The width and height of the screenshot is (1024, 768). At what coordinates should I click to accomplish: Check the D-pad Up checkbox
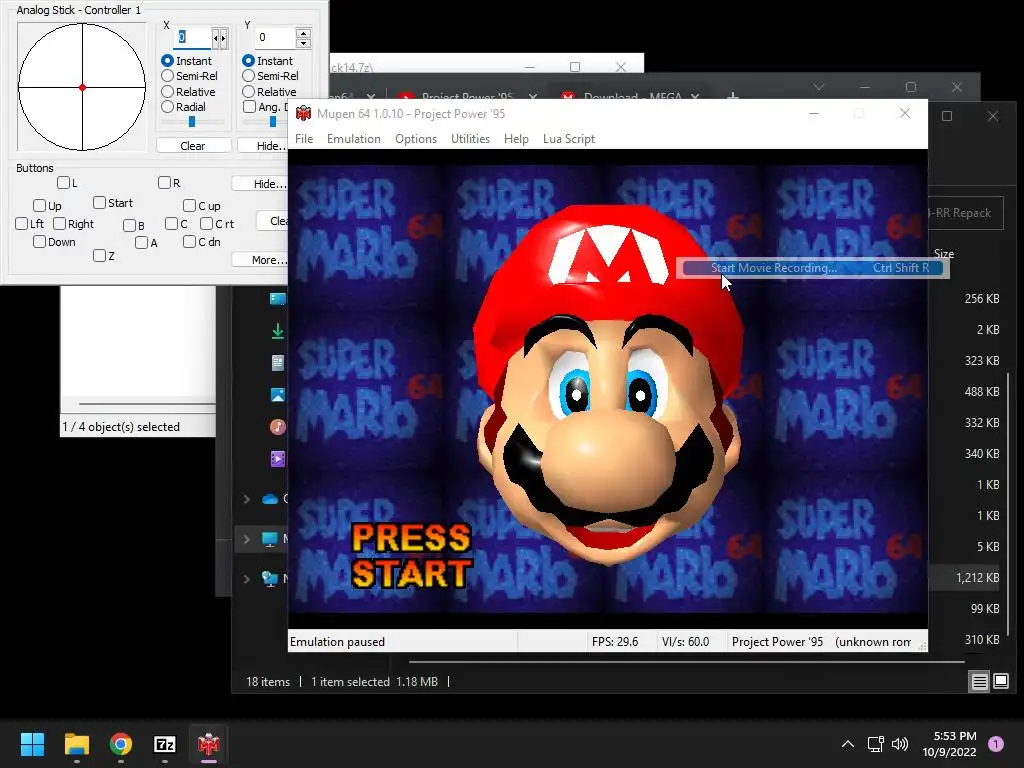pos(39,206)
